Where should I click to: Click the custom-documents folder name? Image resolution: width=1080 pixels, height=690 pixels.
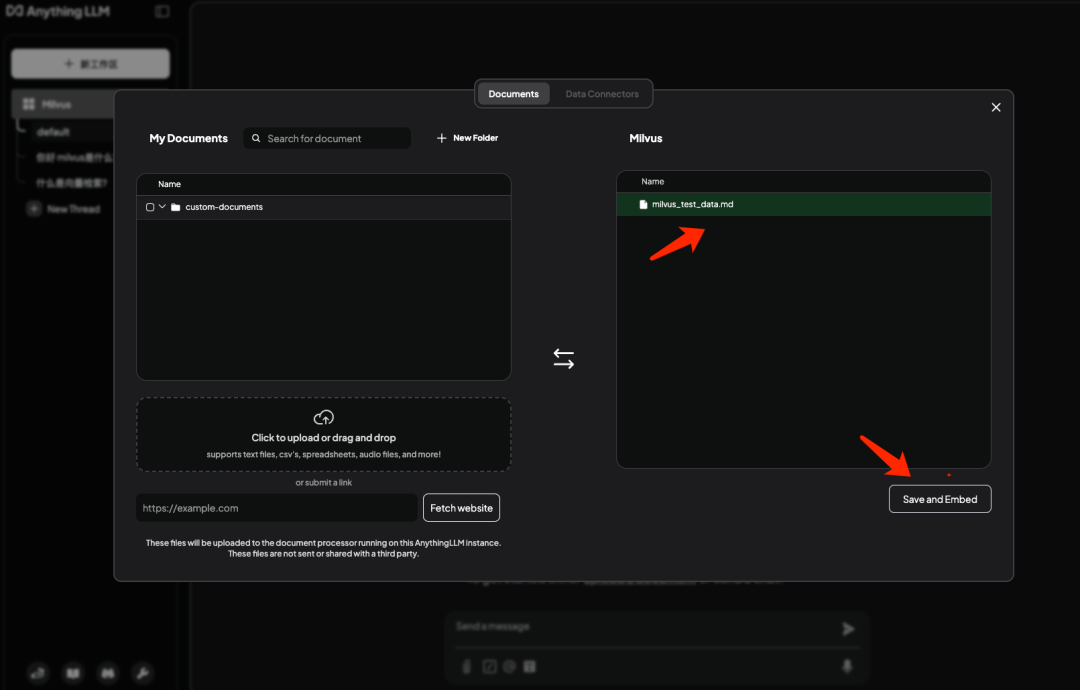pos(224,207)
